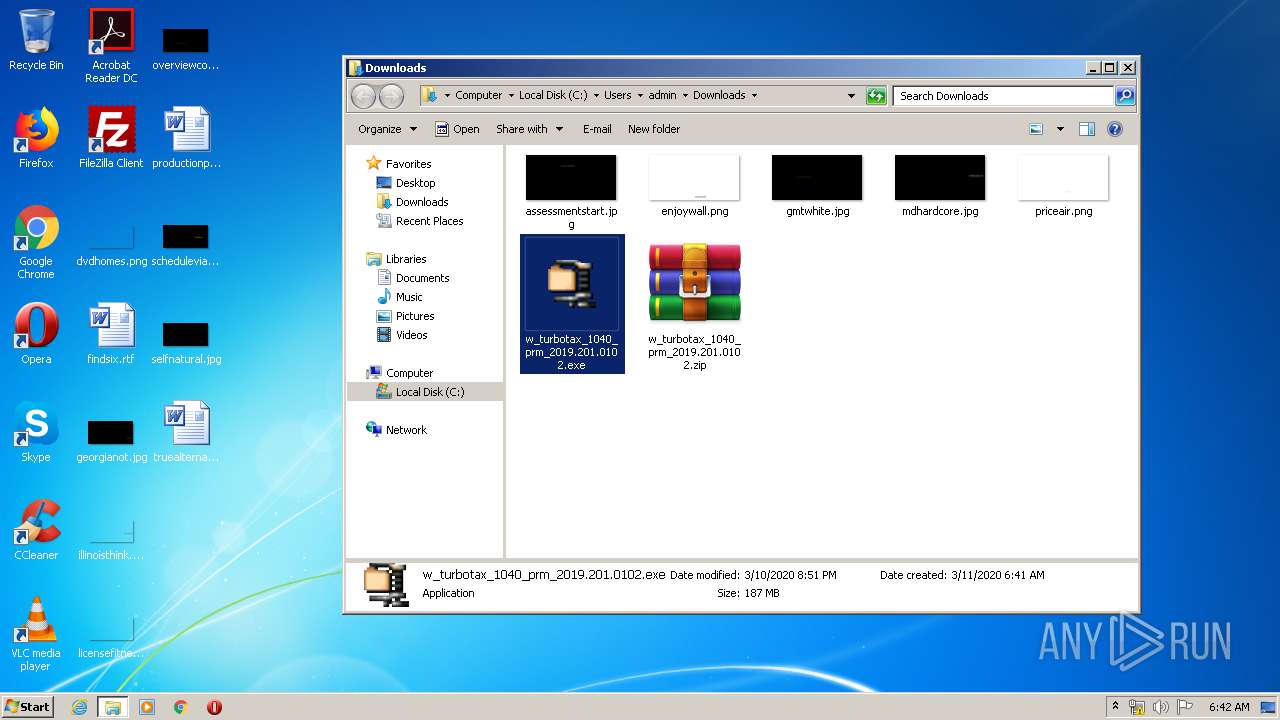The width and height of the screenshot is (1280, 720).
Task: Open Internet Explorer from taskbar
Action: pyautogui.click(x=79, y=707)
